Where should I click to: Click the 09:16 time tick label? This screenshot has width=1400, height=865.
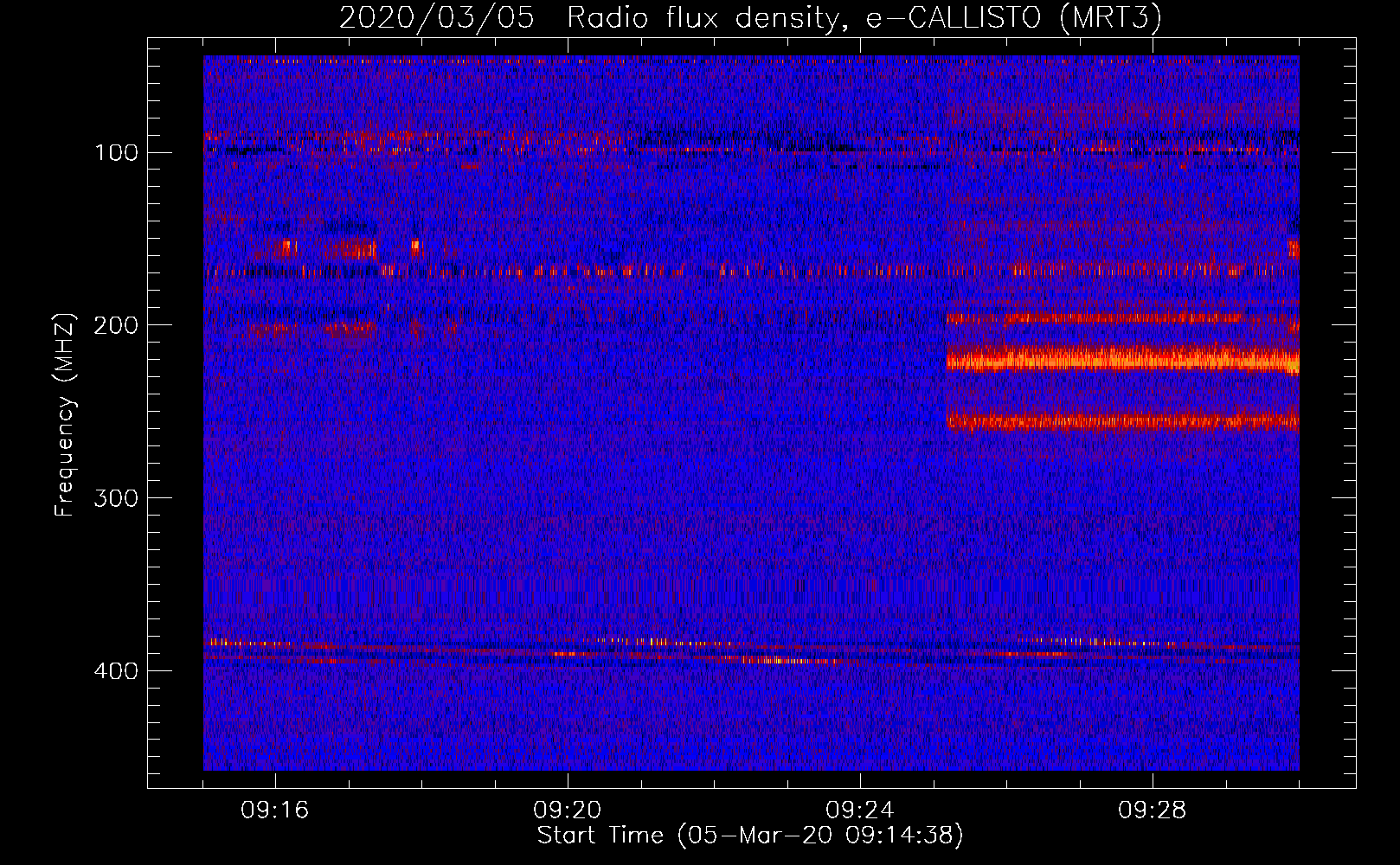pos(275,811)
